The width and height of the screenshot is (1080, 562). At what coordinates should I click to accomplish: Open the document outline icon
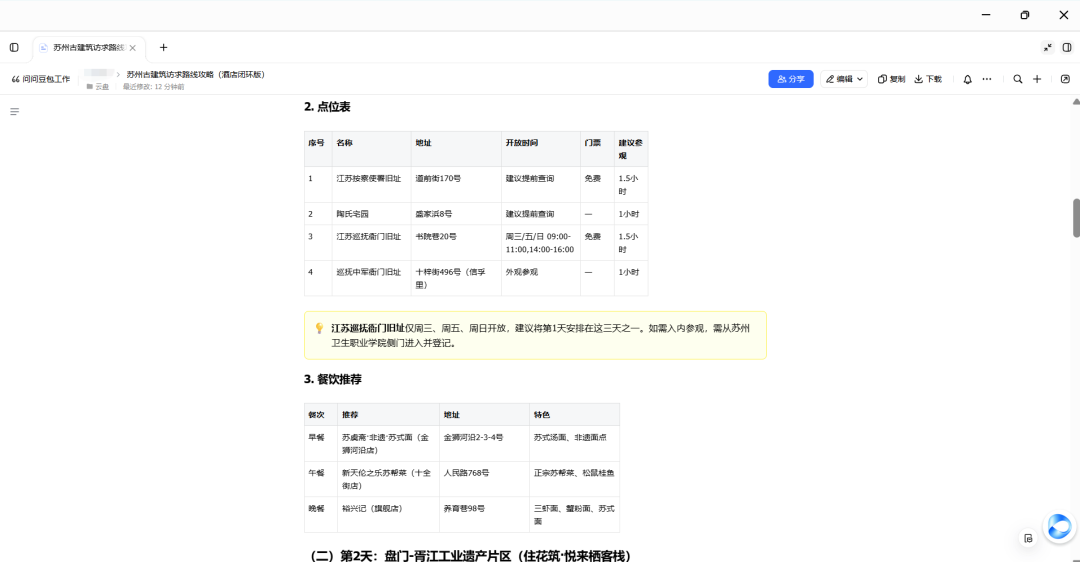(x=14, y=112)
